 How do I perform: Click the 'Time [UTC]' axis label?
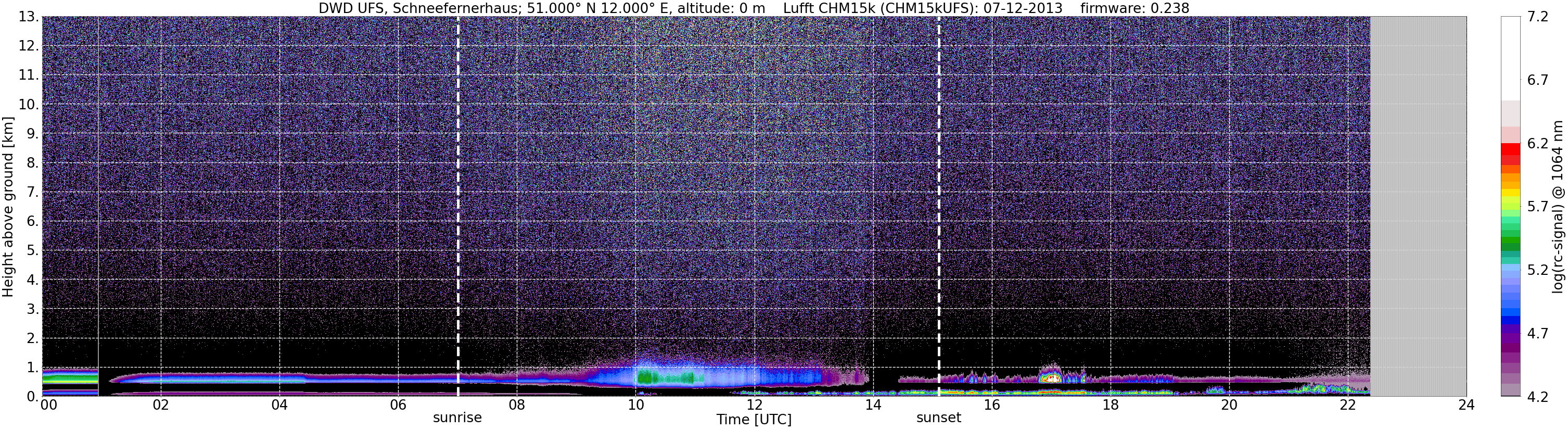pos(754,420)
